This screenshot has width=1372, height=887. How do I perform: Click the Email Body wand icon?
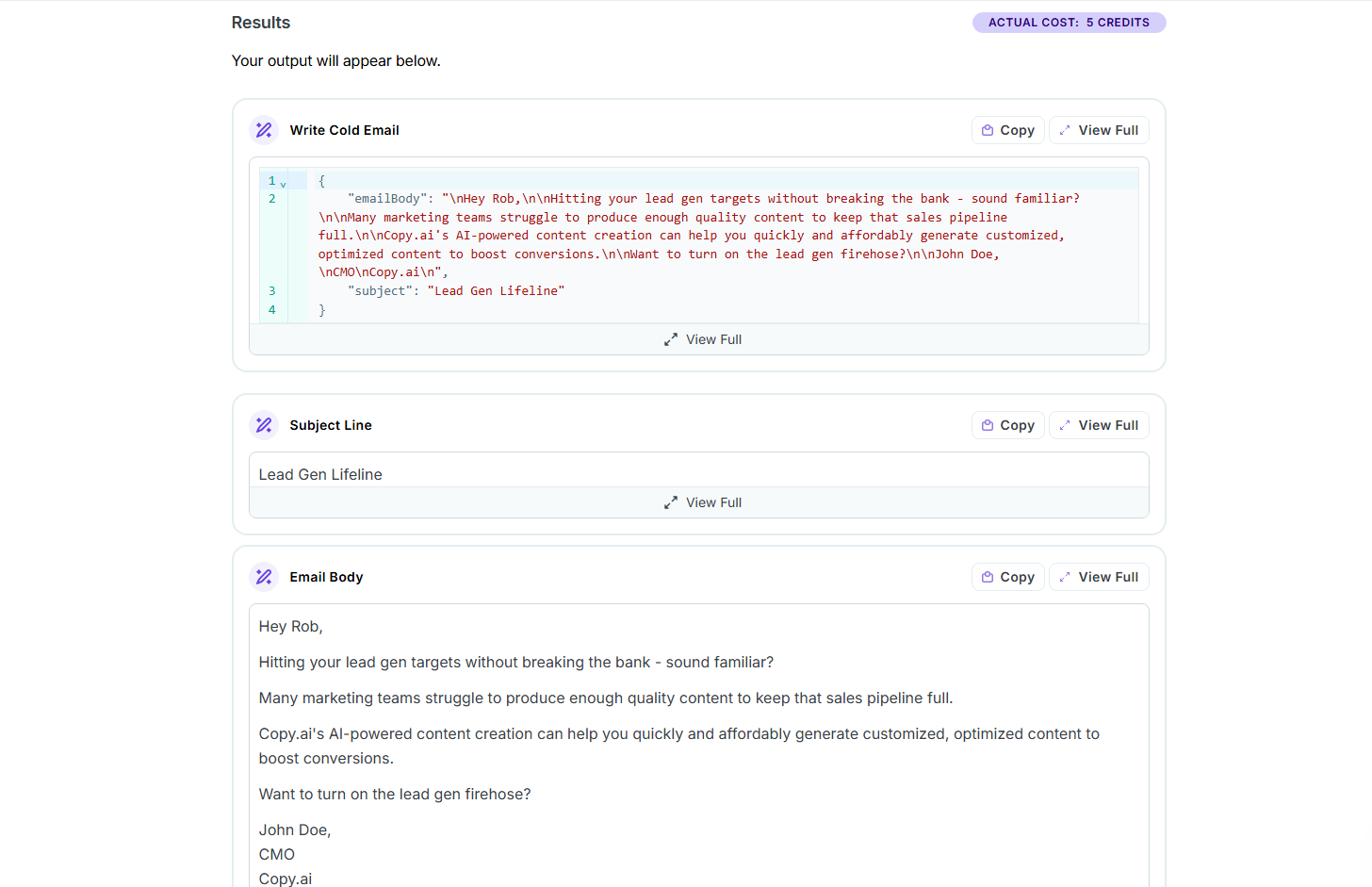tap(264, 577)
